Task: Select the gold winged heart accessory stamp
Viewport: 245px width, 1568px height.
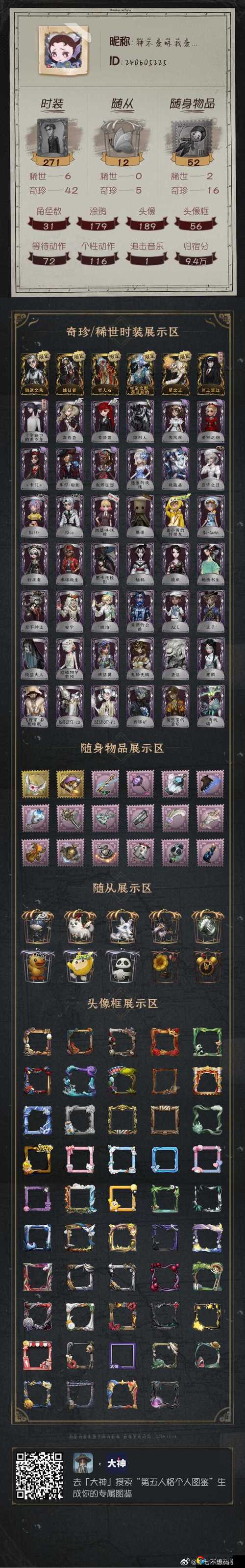Action: pyautogui.click(x=36, y=784)
